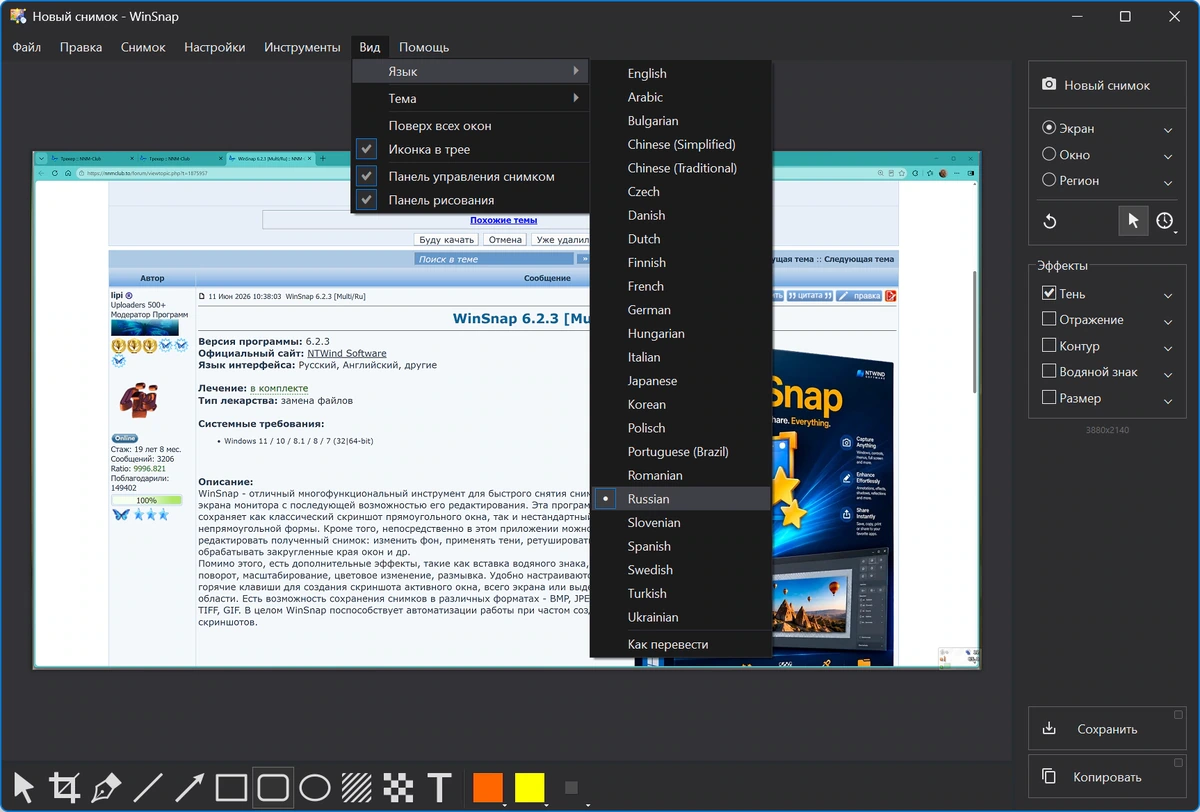Enable the Размер effect checkbox
Image resolution: width=1200 pixels, height=812 pixels.
tap(1049, 398)
